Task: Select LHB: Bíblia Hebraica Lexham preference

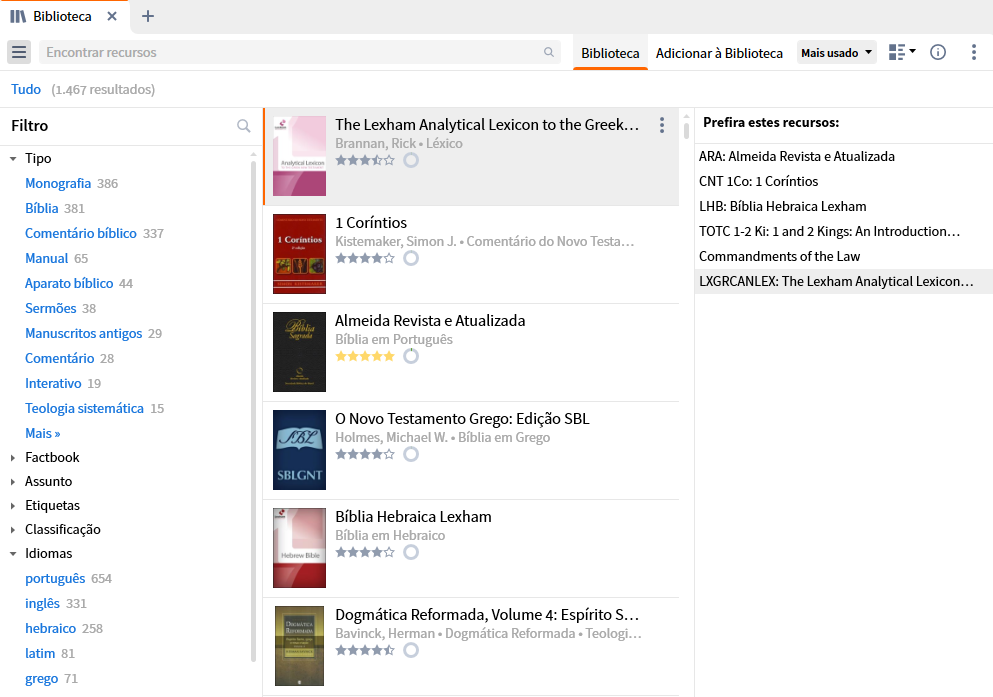Action: coord(844,206)
